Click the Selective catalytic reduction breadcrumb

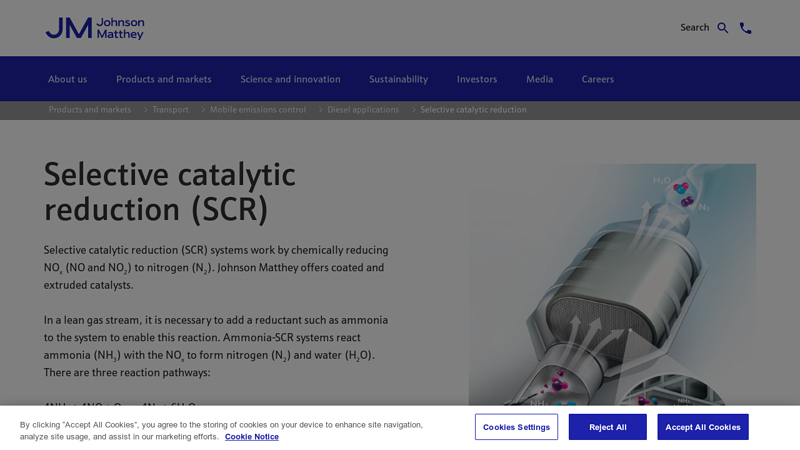click(x=473, y=110)
